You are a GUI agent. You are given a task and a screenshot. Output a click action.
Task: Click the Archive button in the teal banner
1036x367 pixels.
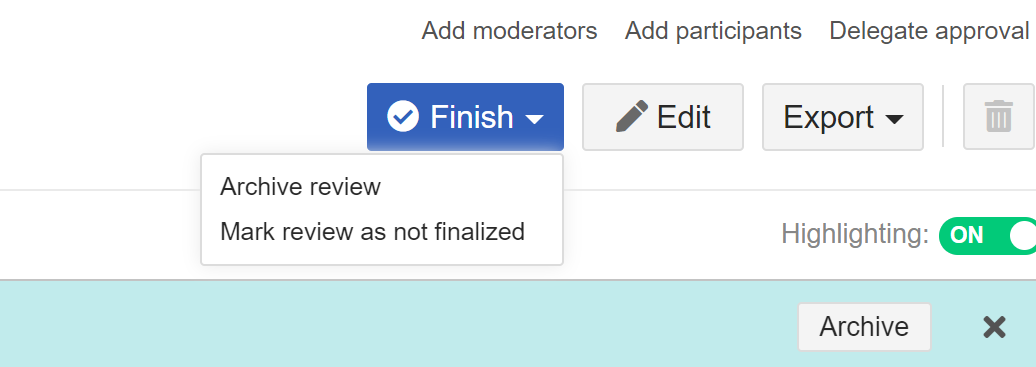coord(864,327)
